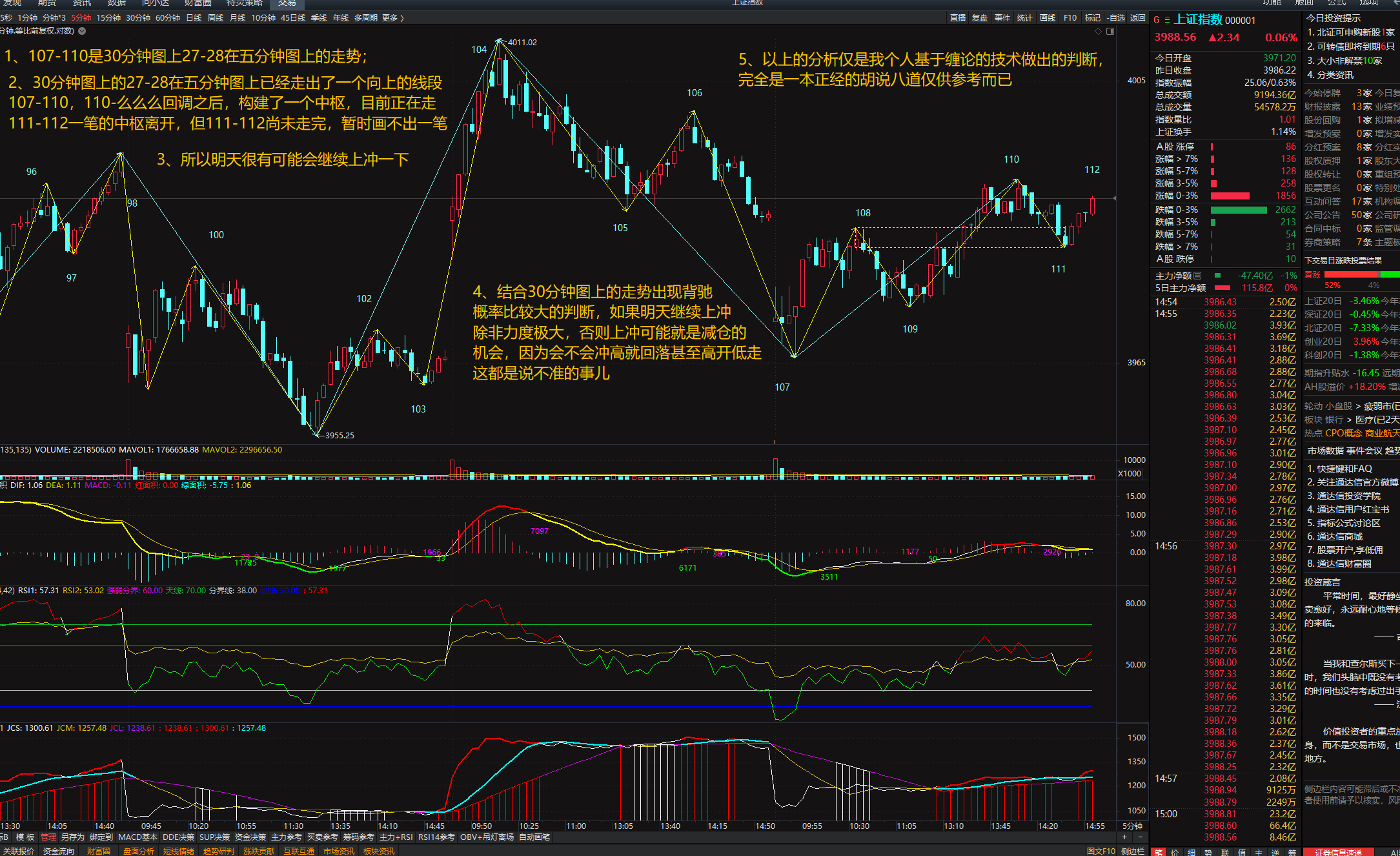
Task: Open the 盘面分析 bottom tab
Action: (x=139, y=851)
